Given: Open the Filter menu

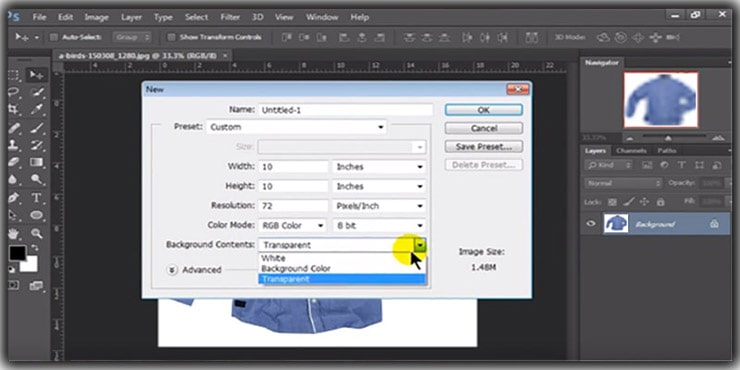Looking at the screenshot, I should pos(230,17).
